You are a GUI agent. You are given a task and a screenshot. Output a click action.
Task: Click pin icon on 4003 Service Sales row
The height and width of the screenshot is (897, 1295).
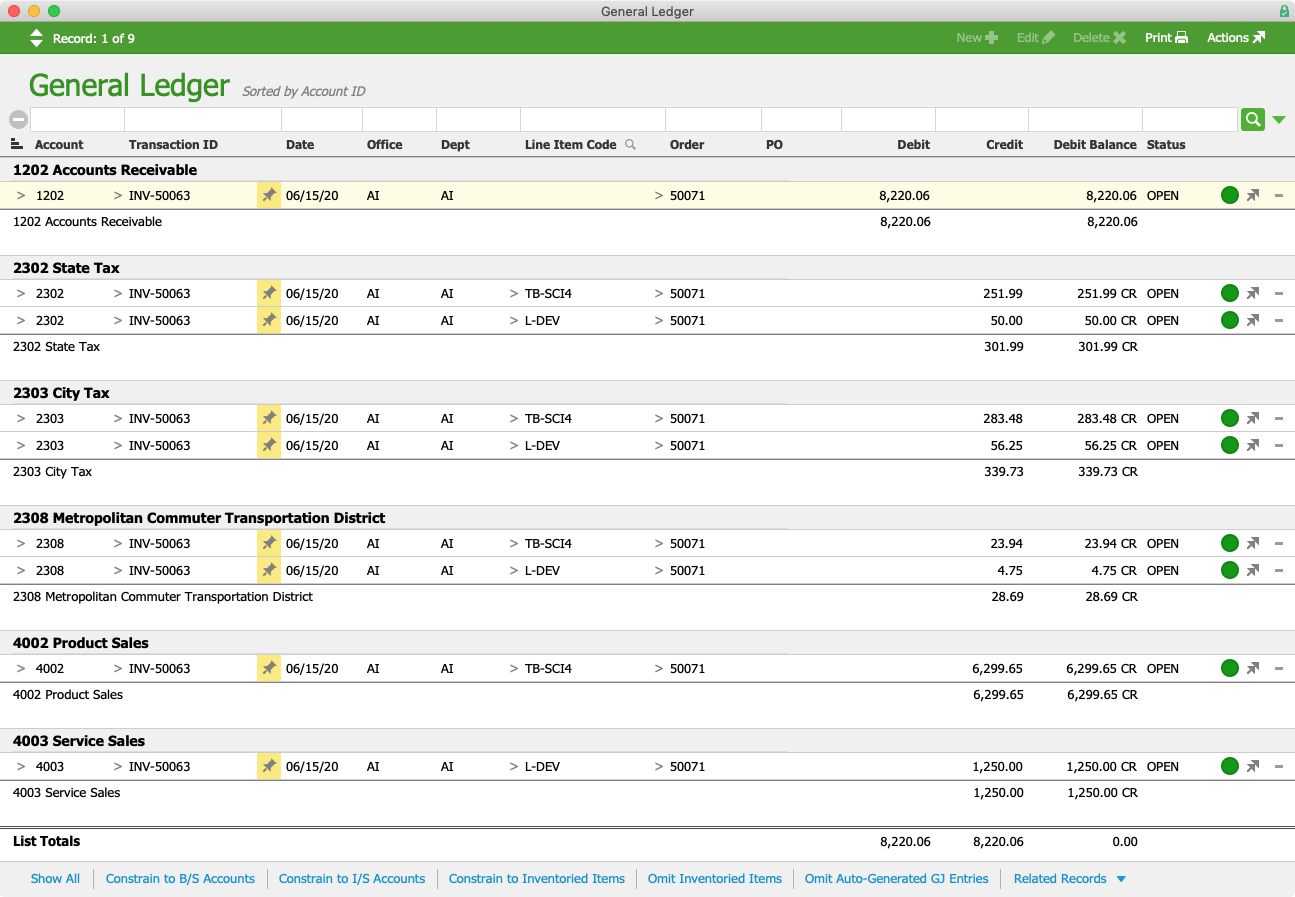click(x=269, y=767)
